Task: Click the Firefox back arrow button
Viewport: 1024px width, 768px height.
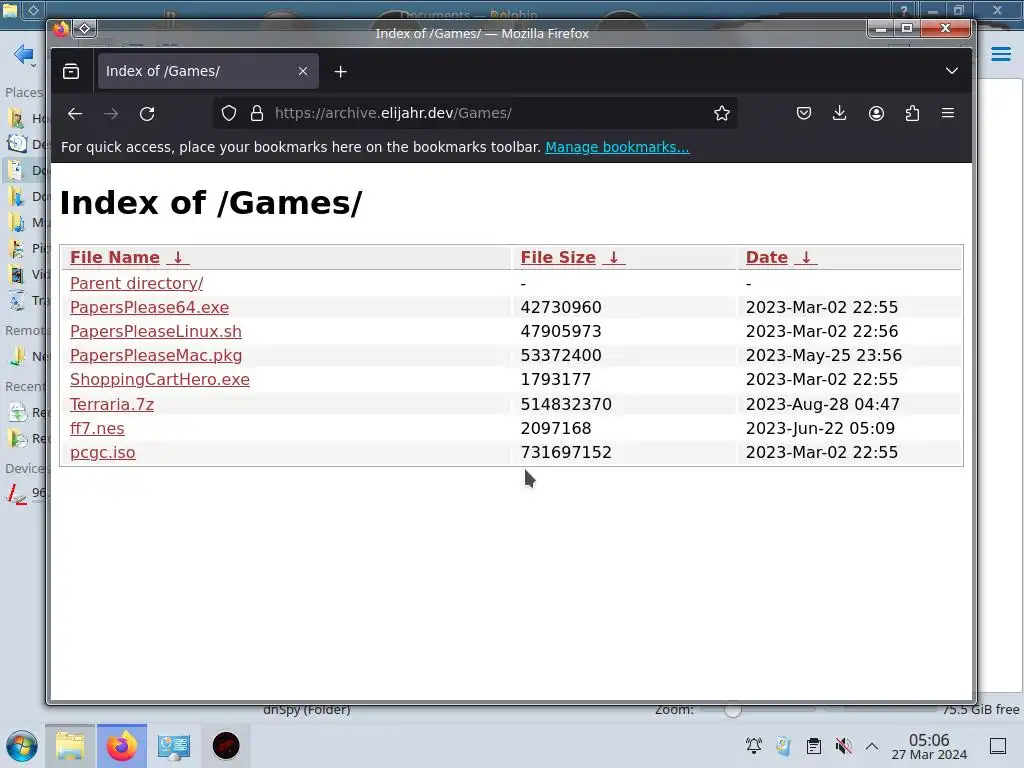Action: pos(74,114)
